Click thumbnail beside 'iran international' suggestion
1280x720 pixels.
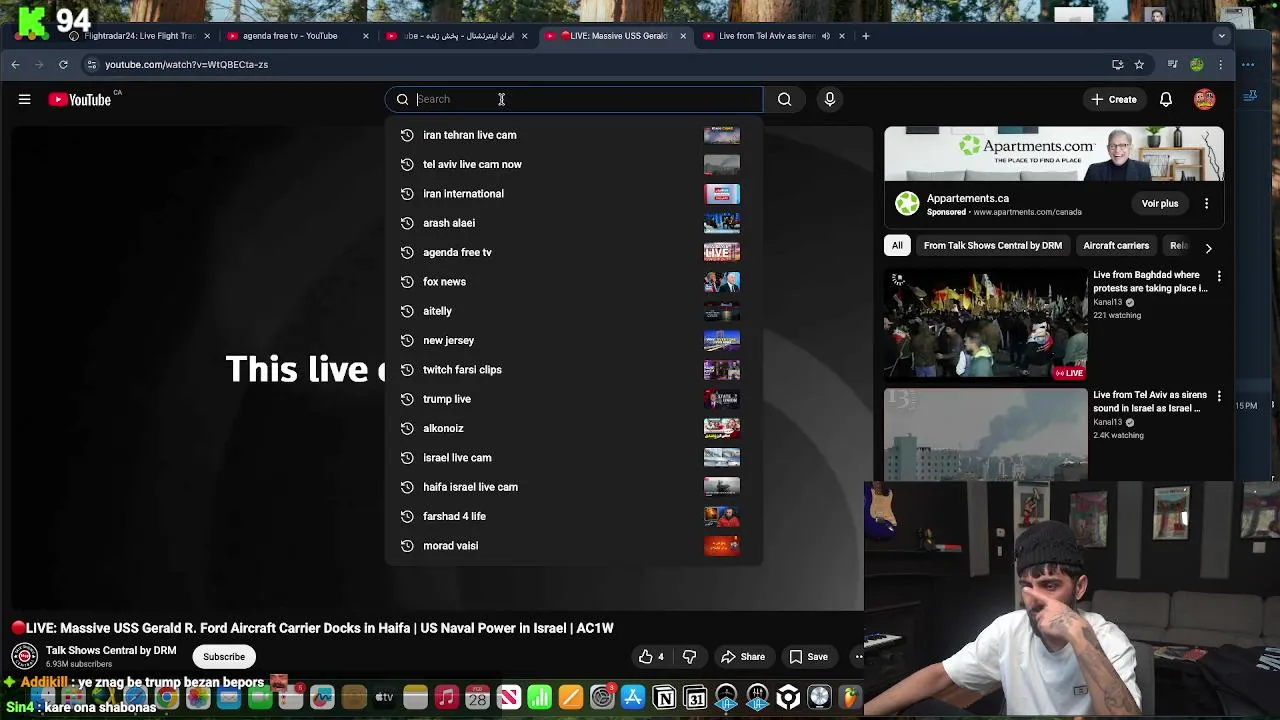722,193
